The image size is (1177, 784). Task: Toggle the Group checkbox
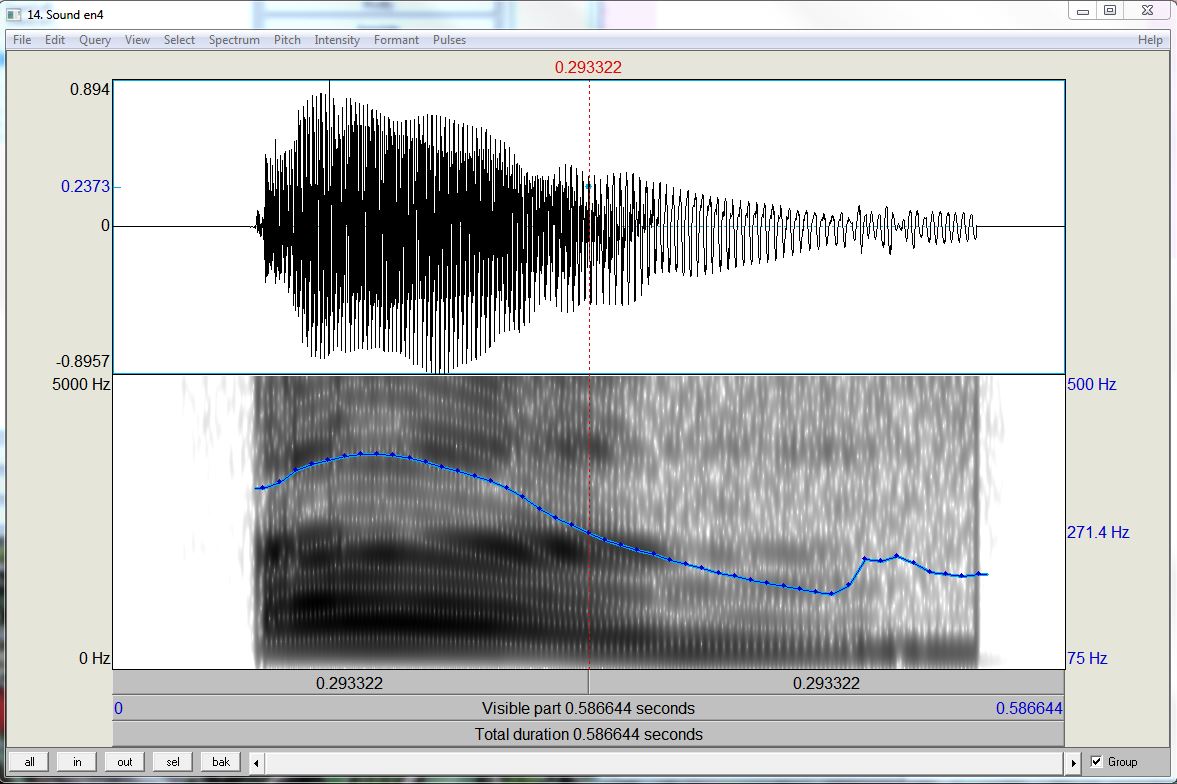click(x=1096, y=761)
